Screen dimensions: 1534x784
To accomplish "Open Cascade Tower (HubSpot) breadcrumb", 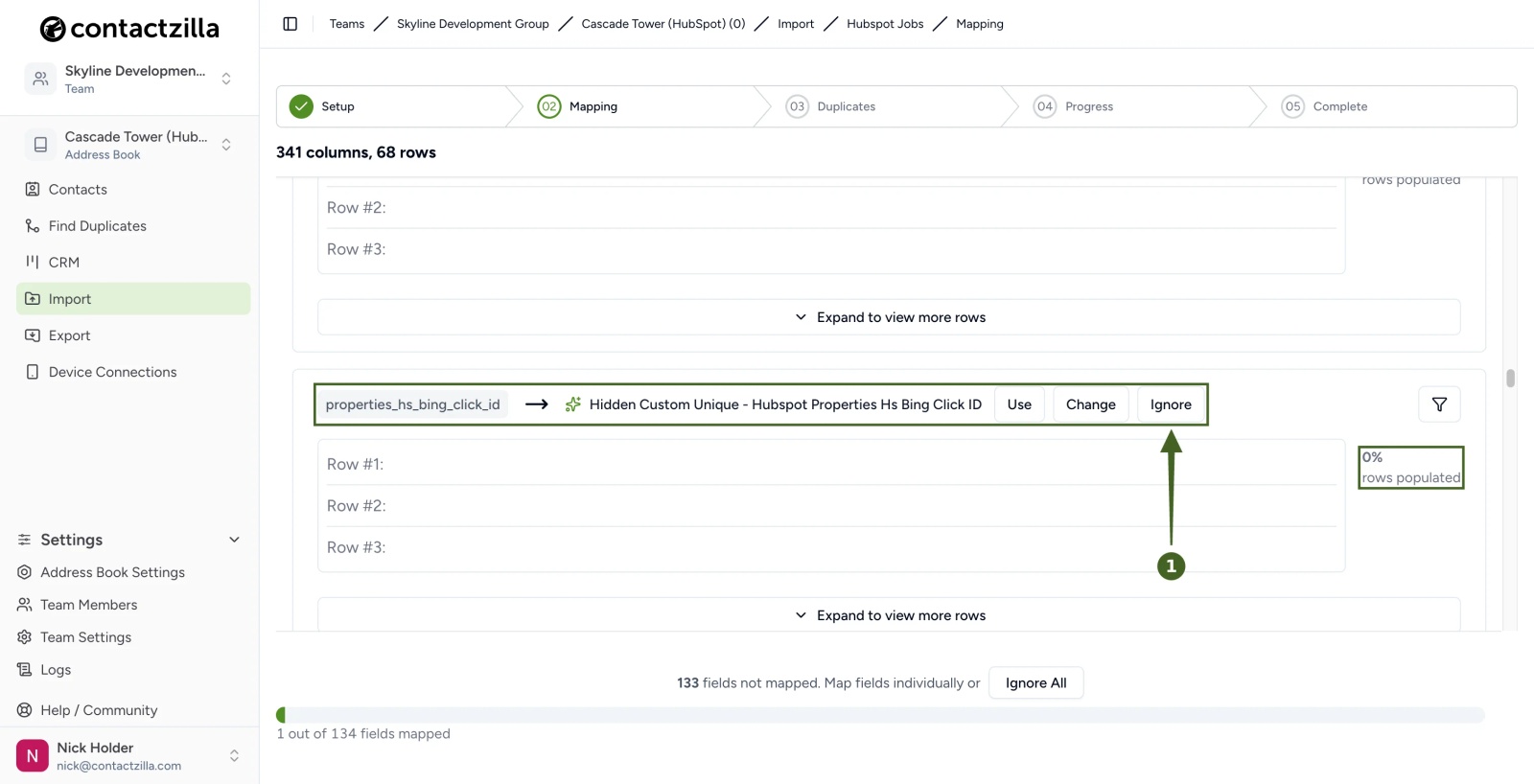I will tap(663, 24).
